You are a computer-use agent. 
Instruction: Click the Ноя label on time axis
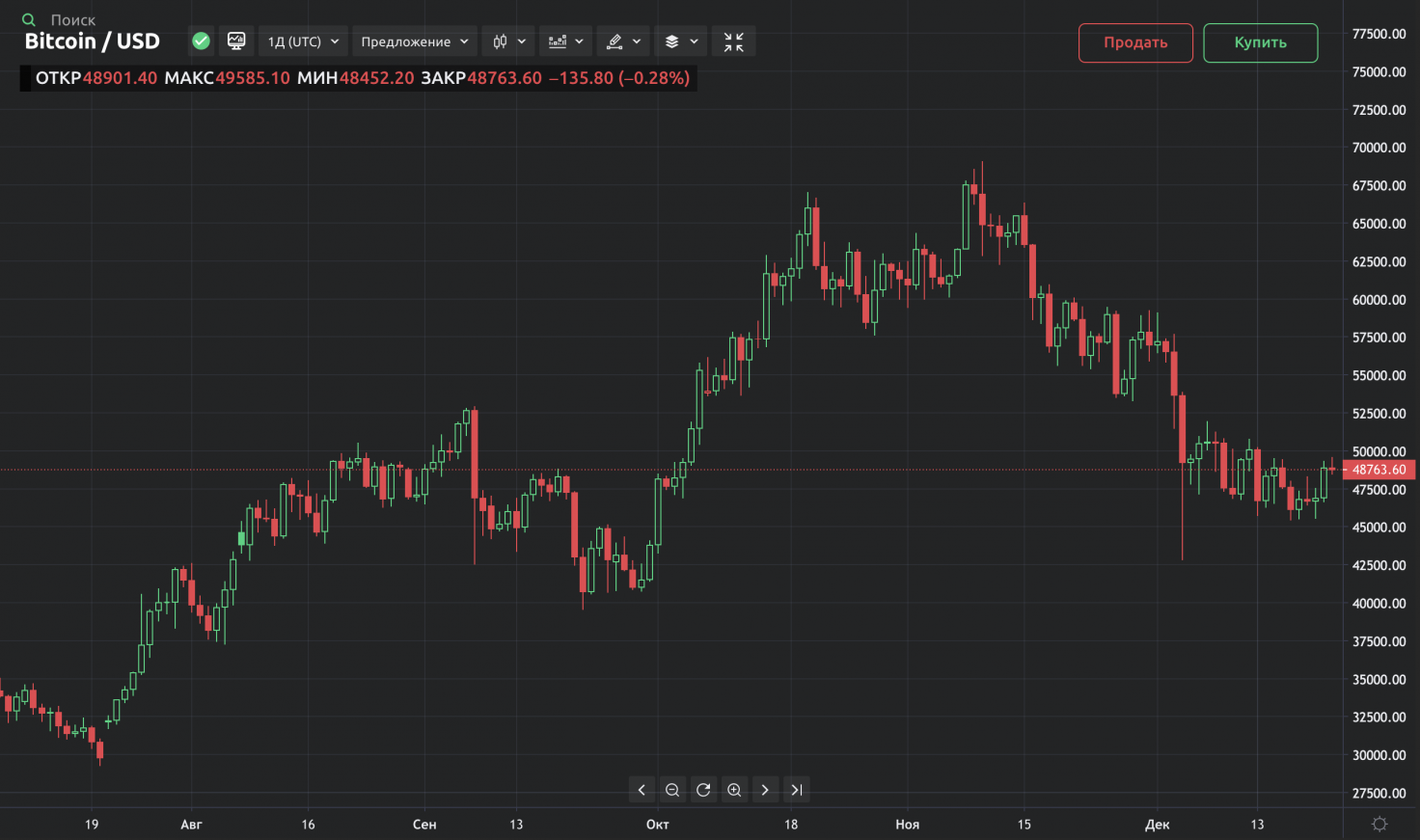[907, 825]
